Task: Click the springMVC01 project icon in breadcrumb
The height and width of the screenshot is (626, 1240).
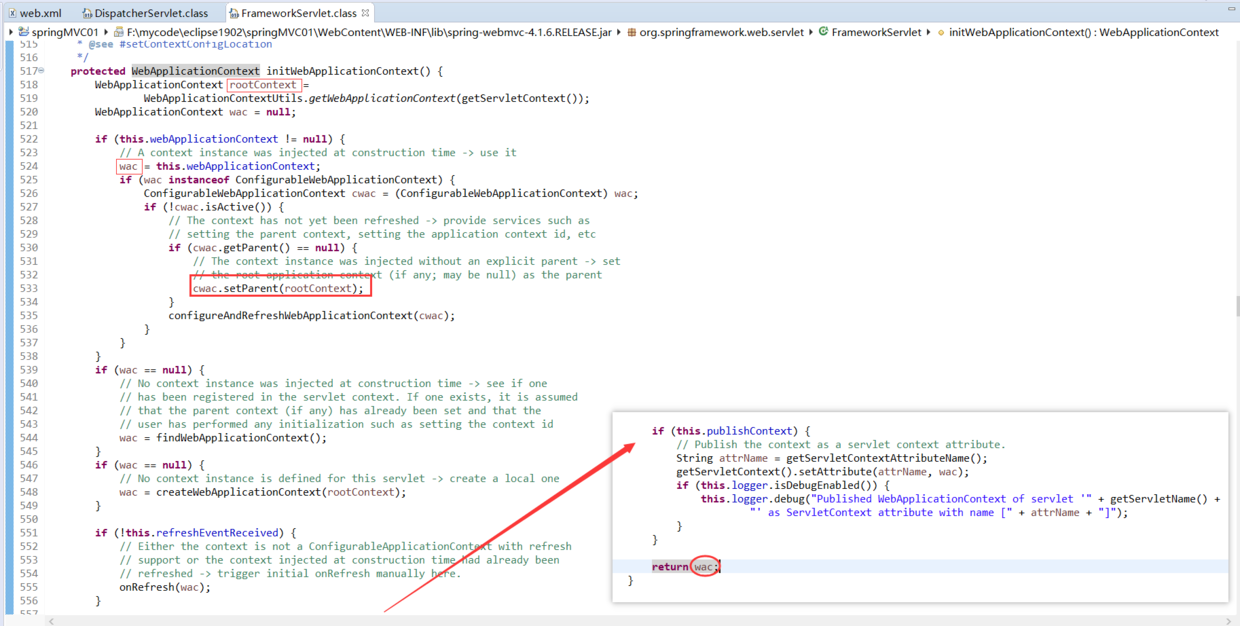Action: 23,32
